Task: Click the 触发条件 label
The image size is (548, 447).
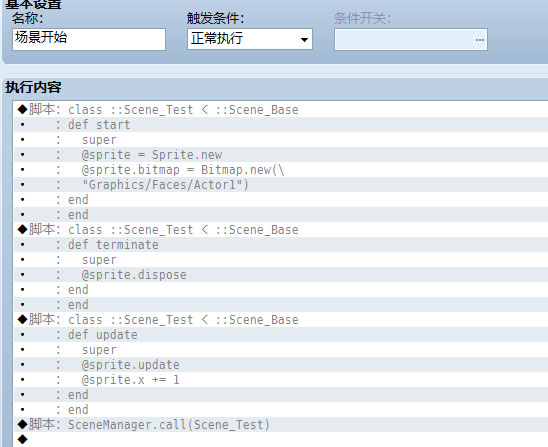Action: [x=215, y=18]
